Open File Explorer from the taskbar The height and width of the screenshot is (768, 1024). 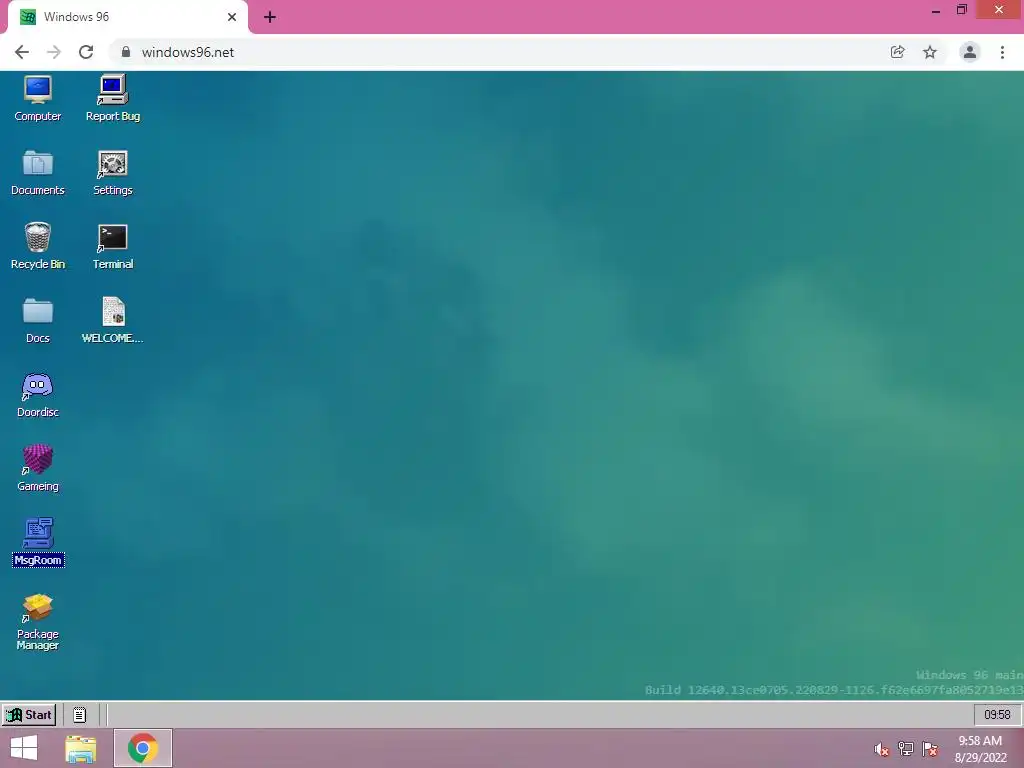click(81, 748)
